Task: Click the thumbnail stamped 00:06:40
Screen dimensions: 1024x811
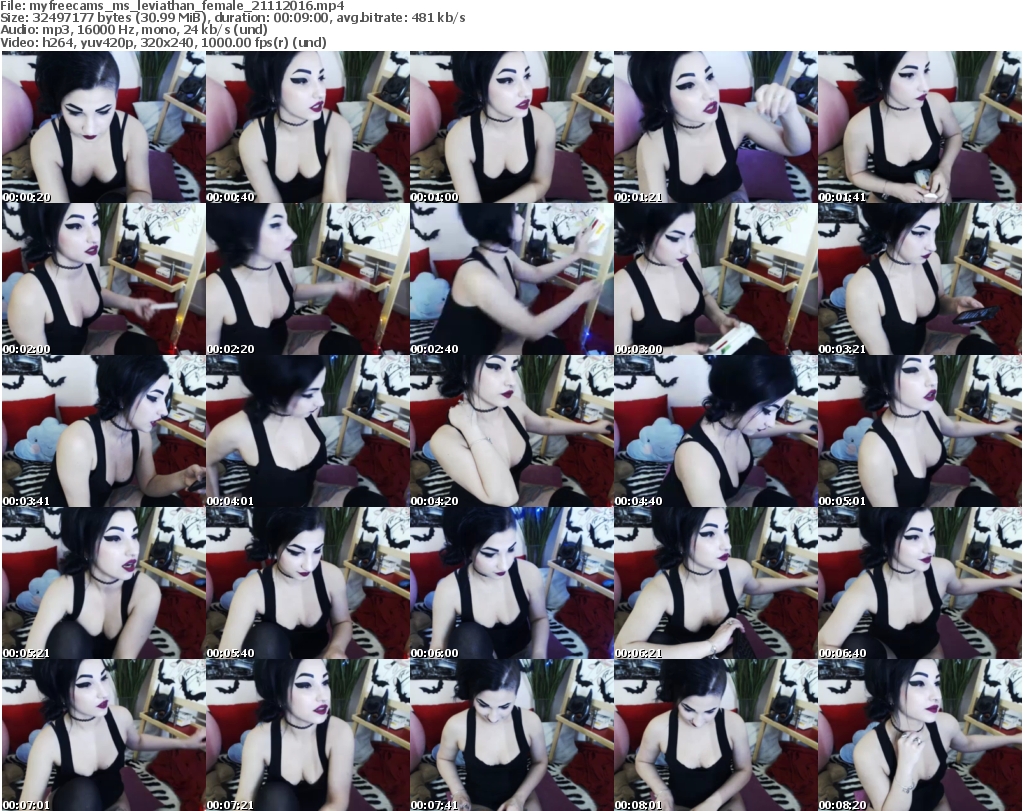Action: click(920, 583)
